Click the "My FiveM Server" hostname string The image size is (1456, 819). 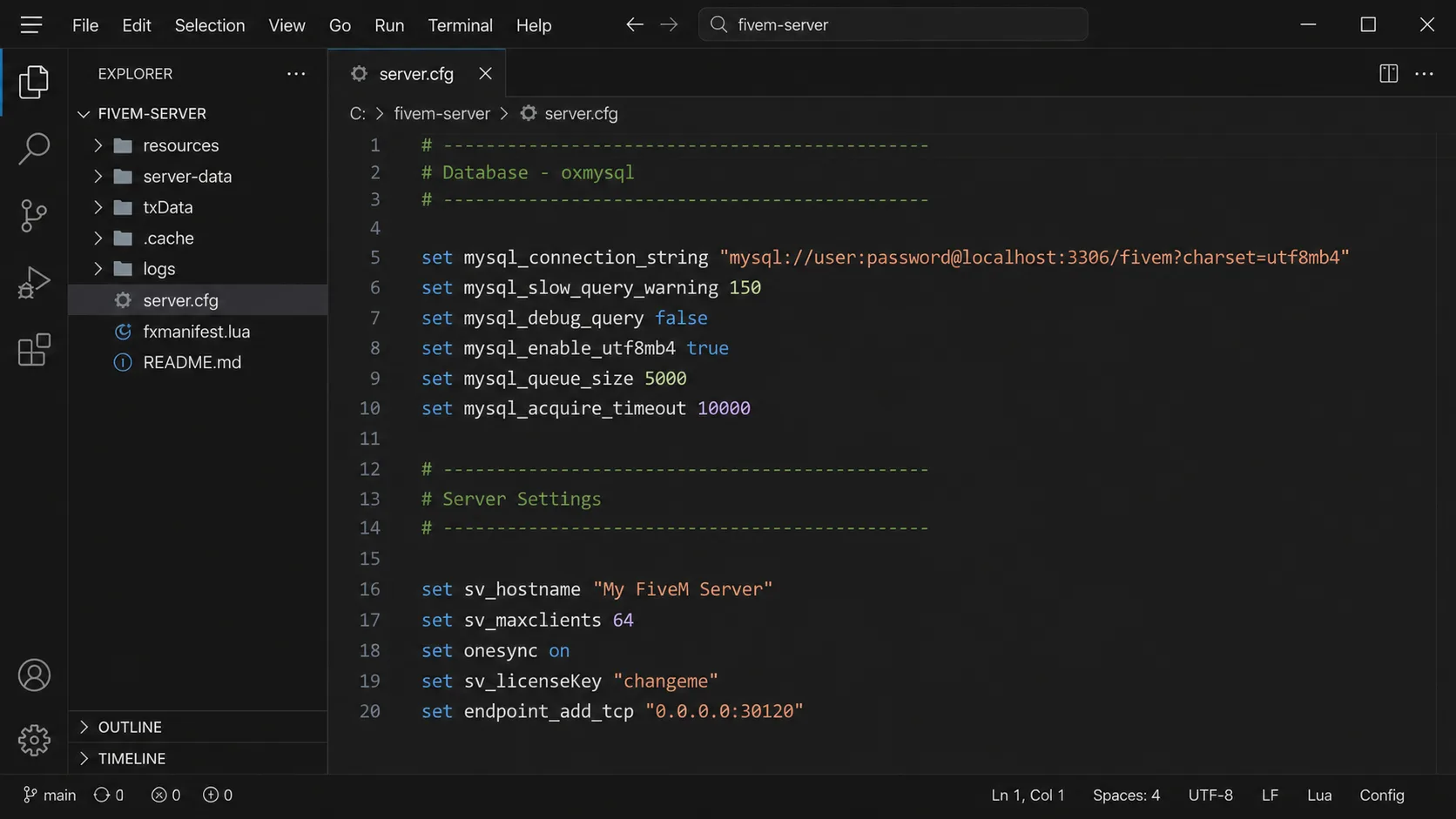pos(683,589)
